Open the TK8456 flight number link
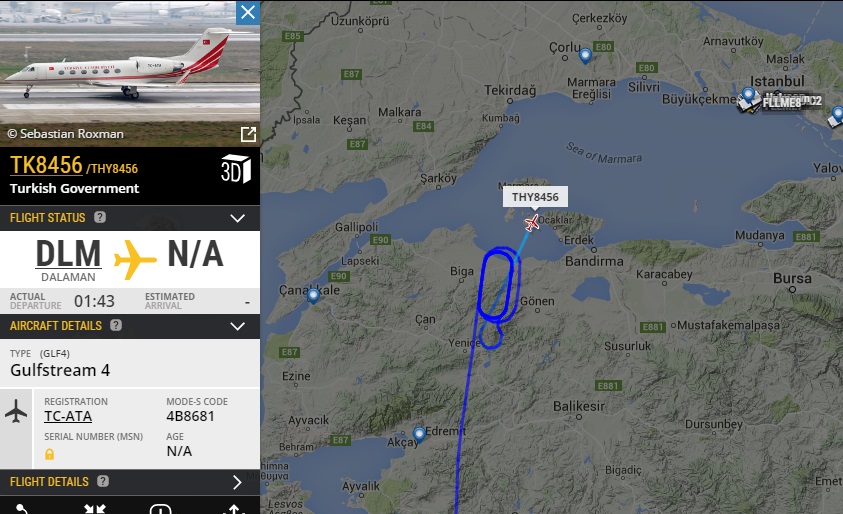This screenshot has height=514, width=843. tap(46, 165)
